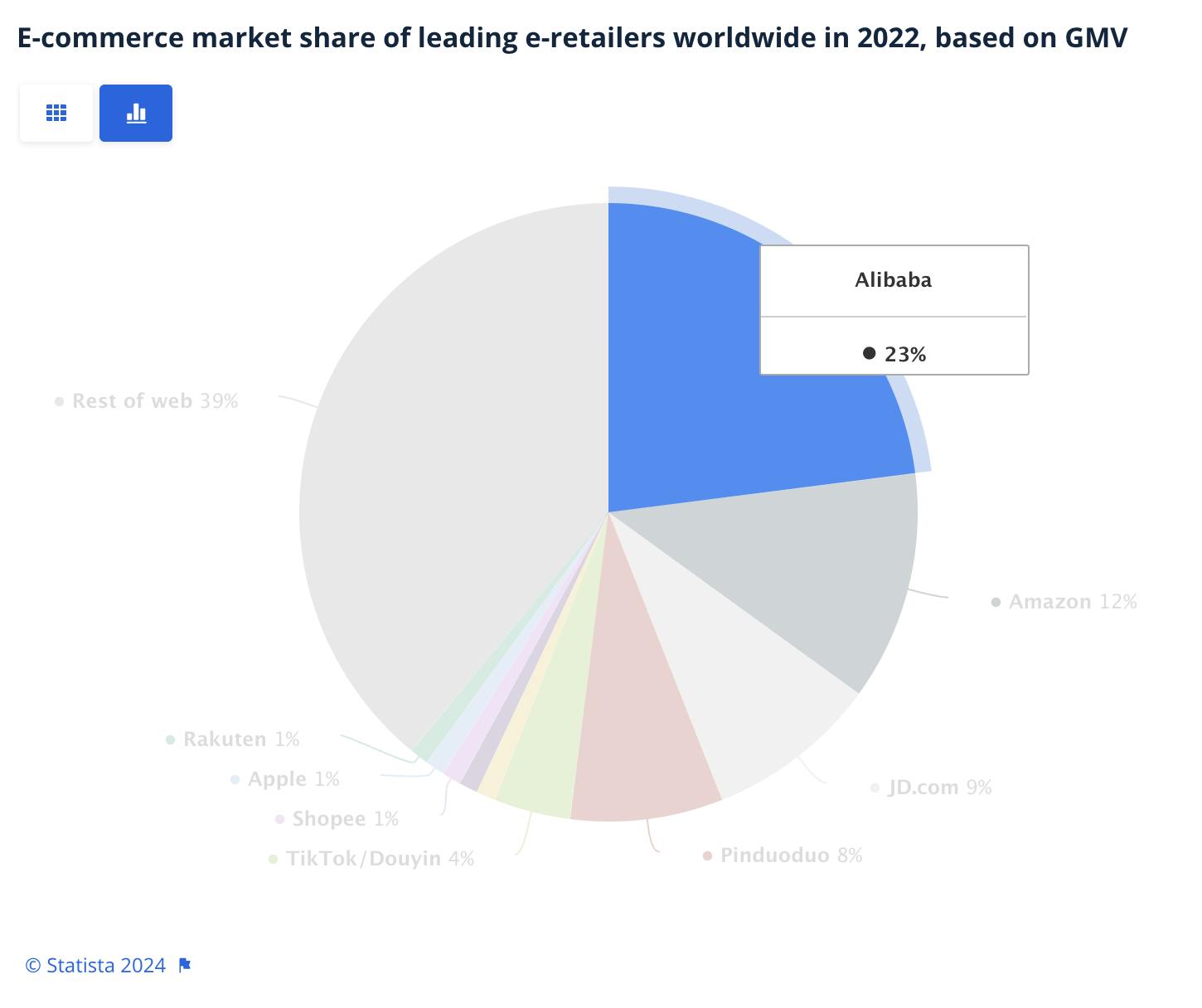Click the legend dot beside Amazon
The width and height of the screenshot is (1202, 1008).
coord(994,603)
